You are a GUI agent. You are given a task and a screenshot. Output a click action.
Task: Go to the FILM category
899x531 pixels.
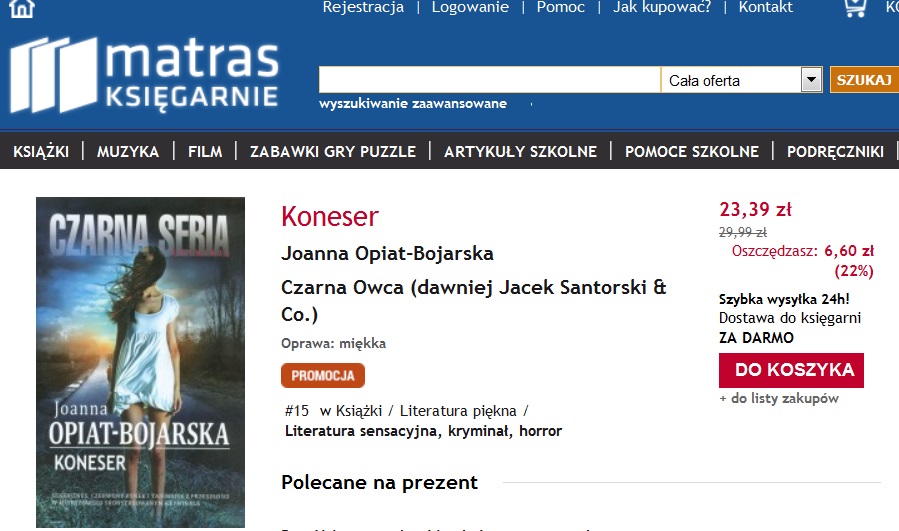[x=205, y=151]
